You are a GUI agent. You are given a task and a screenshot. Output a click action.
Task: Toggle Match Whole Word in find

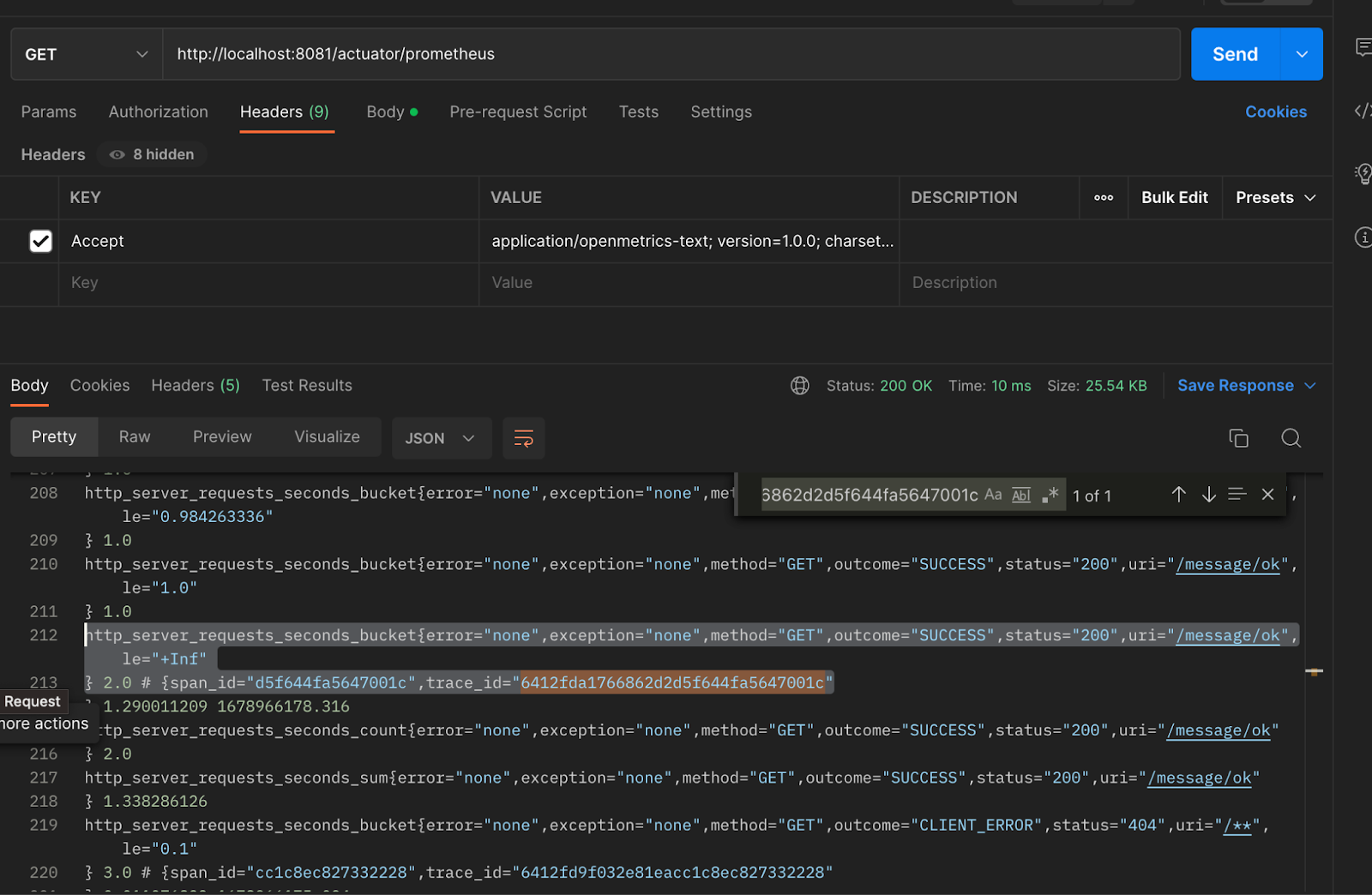pyautogui.click(x=1021, y=495)
